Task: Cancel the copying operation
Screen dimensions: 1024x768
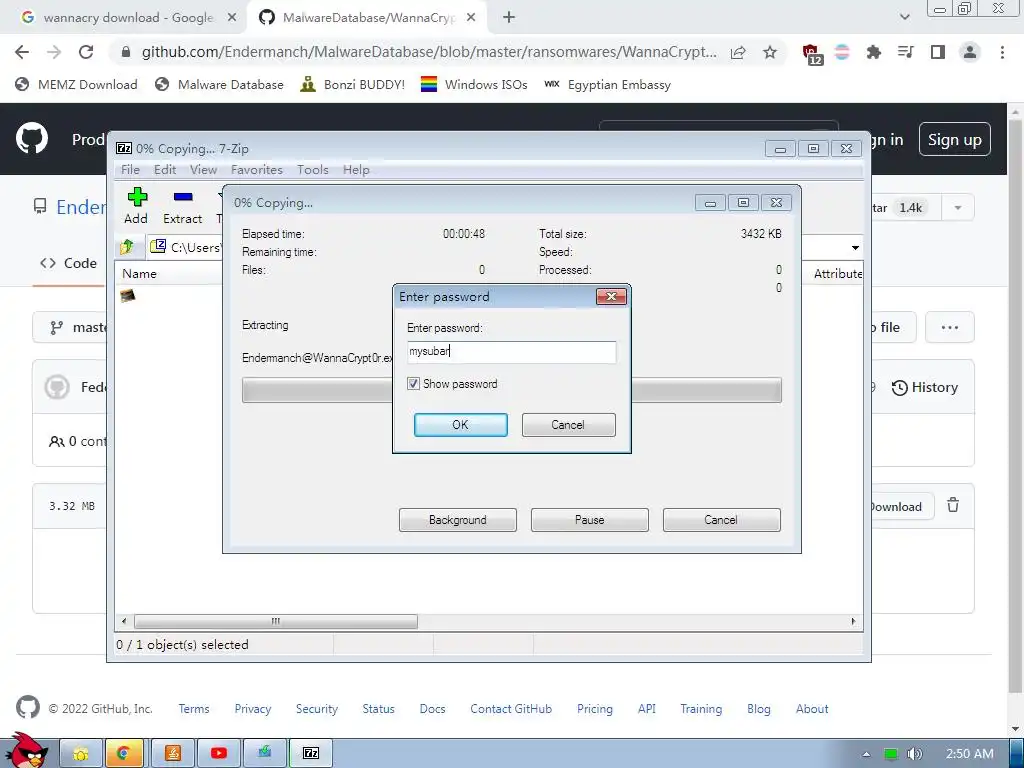Action: point(721,520)
